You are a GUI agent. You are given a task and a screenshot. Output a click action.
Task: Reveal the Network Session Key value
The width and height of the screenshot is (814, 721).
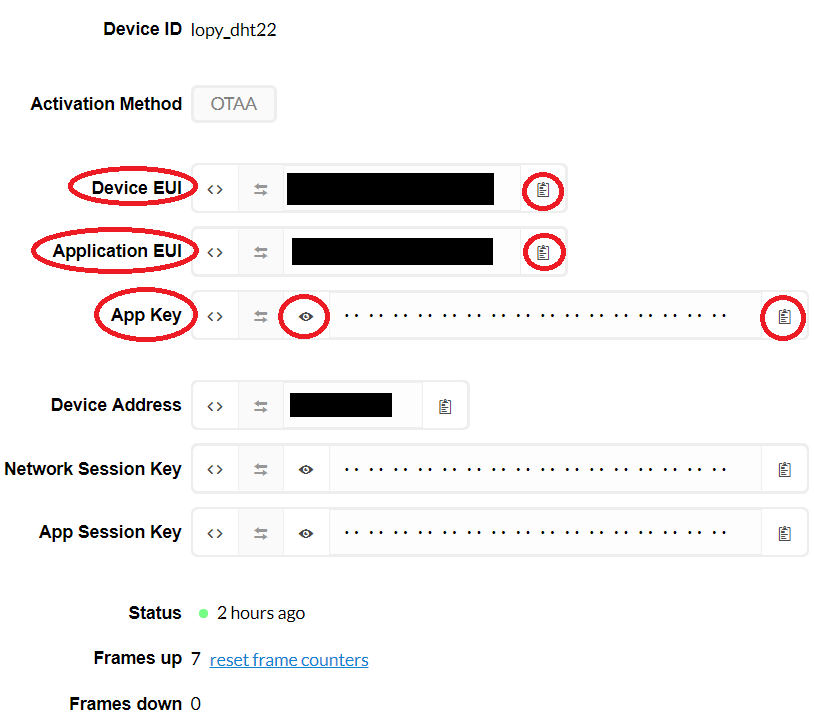tap(306, 469)
